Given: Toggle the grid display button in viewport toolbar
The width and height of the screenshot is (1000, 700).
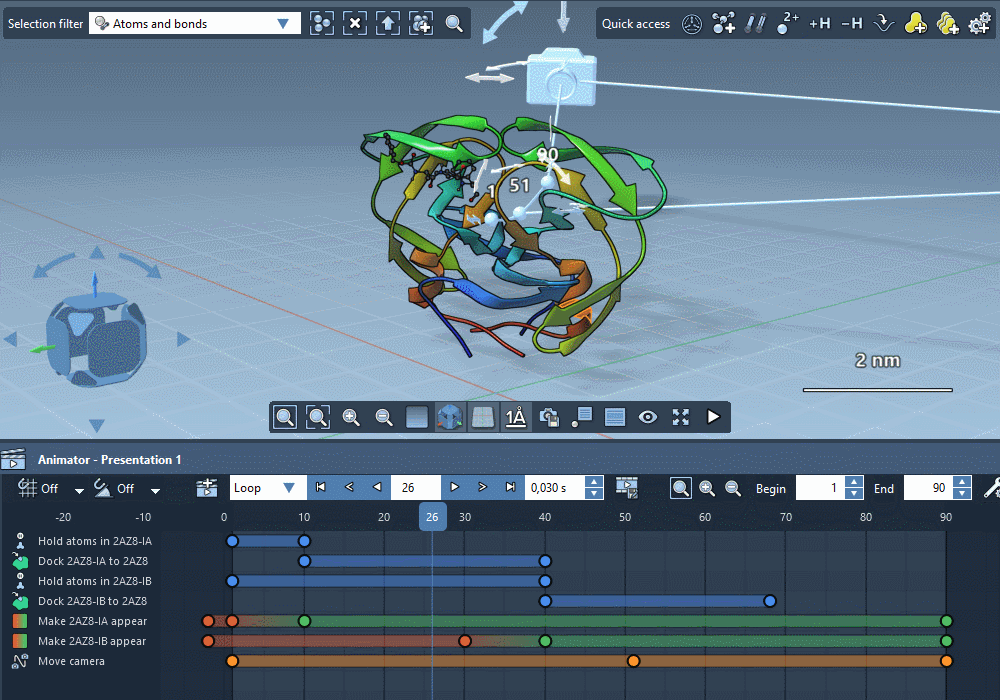Looking at the screenshot, I should pyautogui.click(x=482, y=417).
